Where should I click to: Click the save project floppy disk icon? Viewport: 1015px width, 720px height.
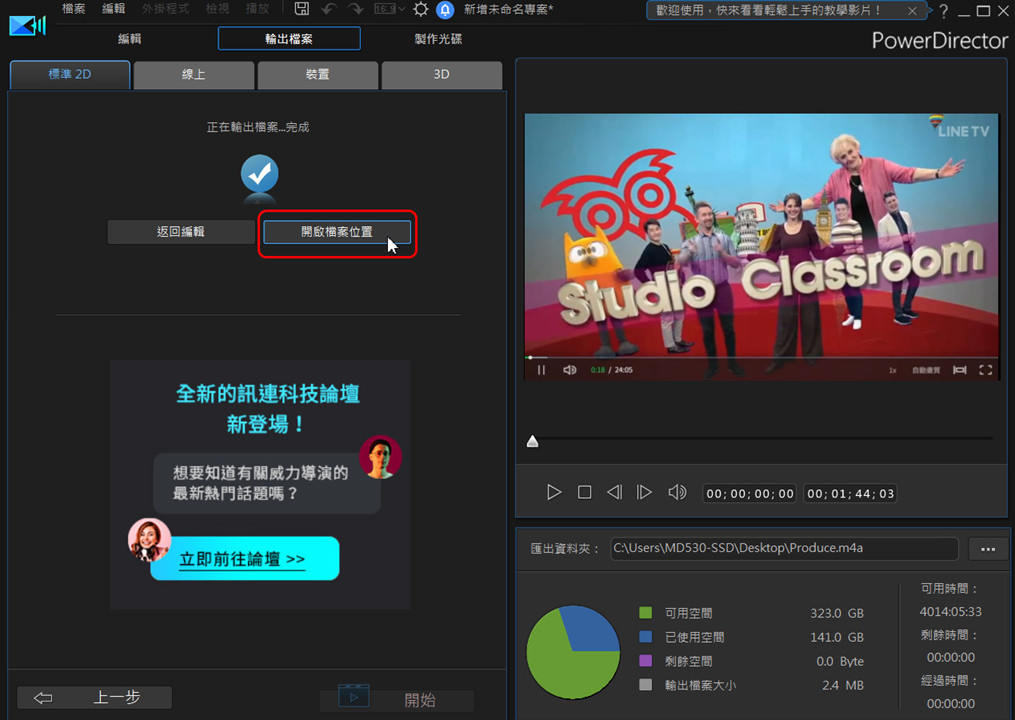pyautogui.click(x=302, y=9)
